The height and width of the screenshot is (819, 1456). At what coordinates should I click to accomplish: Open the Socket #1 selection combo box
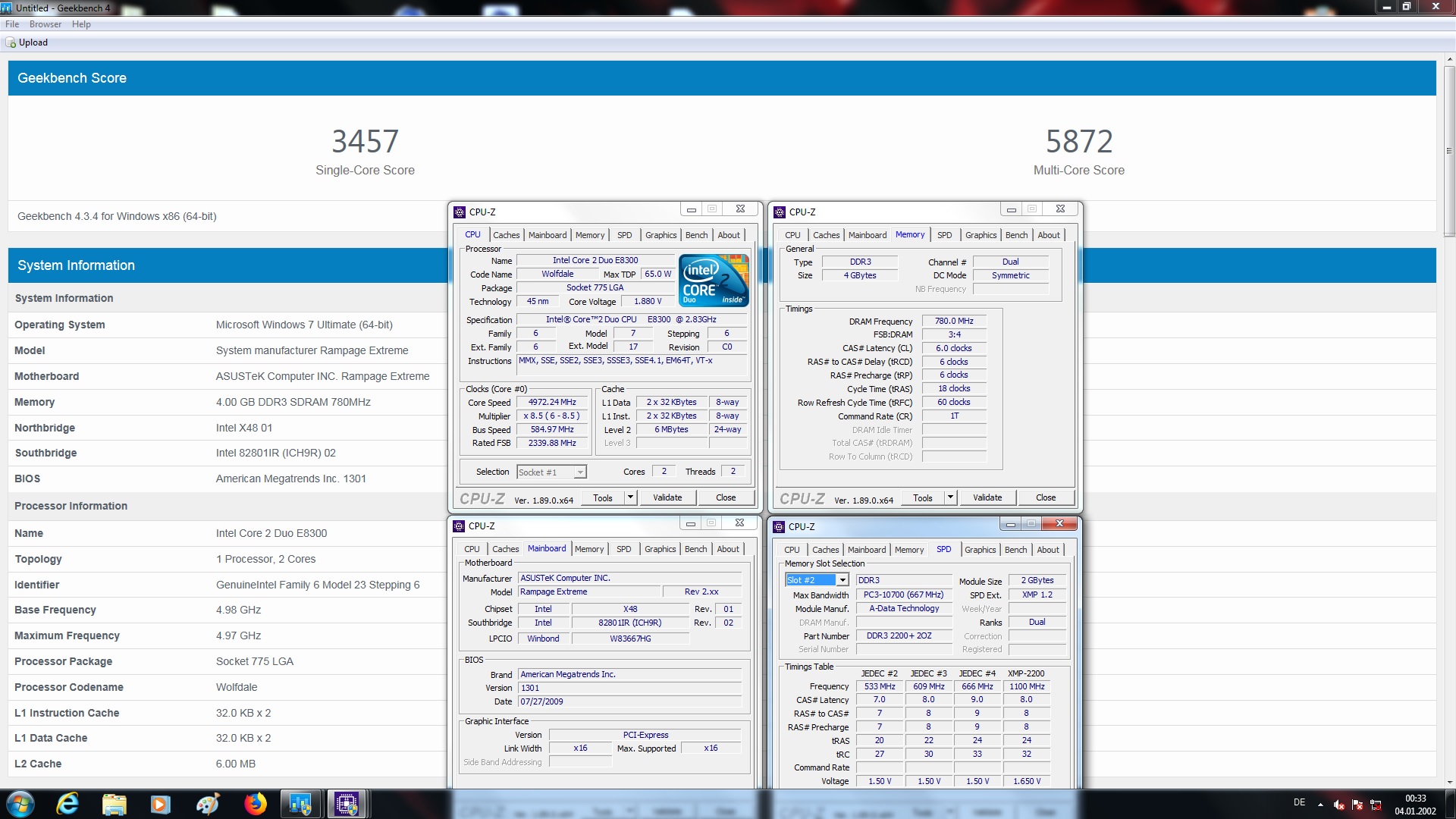point(551,472)
